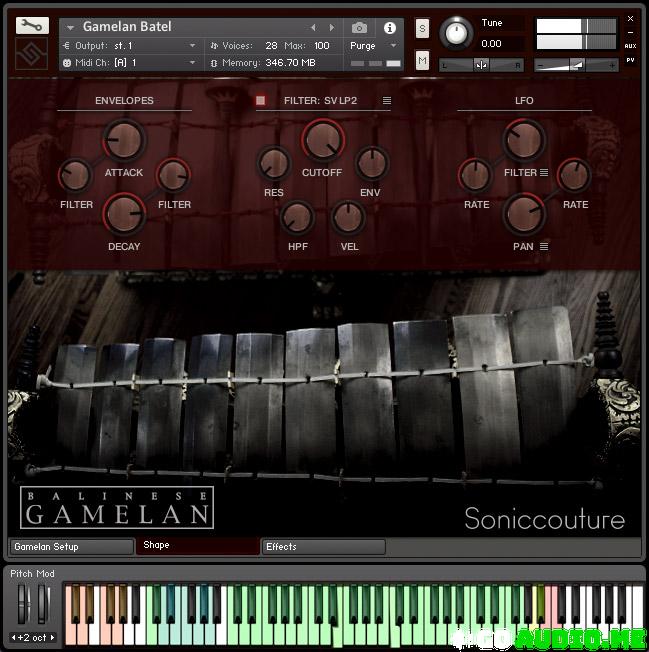Click the ATTACK envelope knob

(124, 140)
